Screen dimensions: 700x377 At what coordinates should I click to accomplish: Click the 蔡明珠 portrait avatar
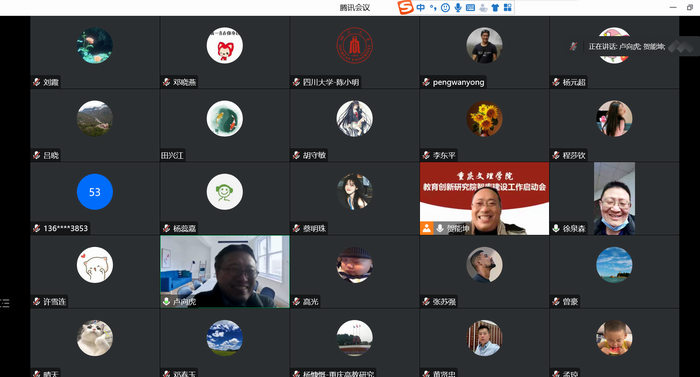tap(354, 192)
